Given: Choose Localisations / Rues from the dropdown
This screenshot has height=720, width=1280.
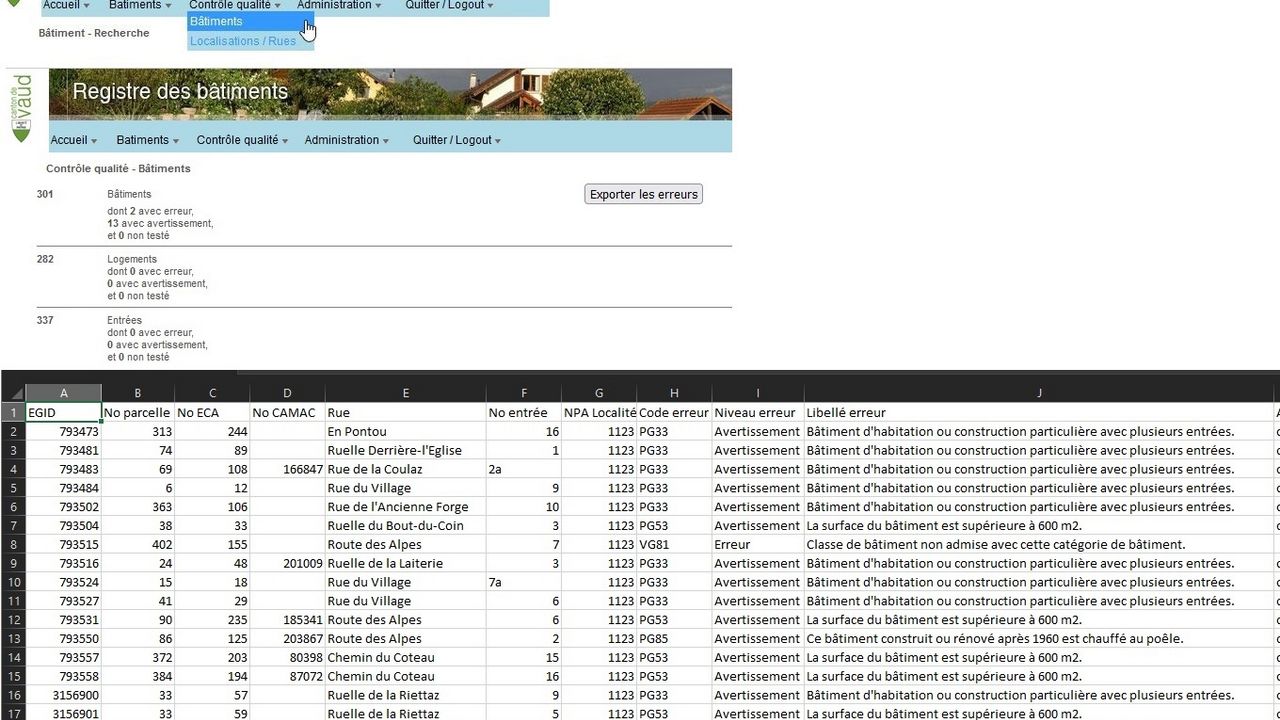Looking at the screenshot, I should 243,41.
